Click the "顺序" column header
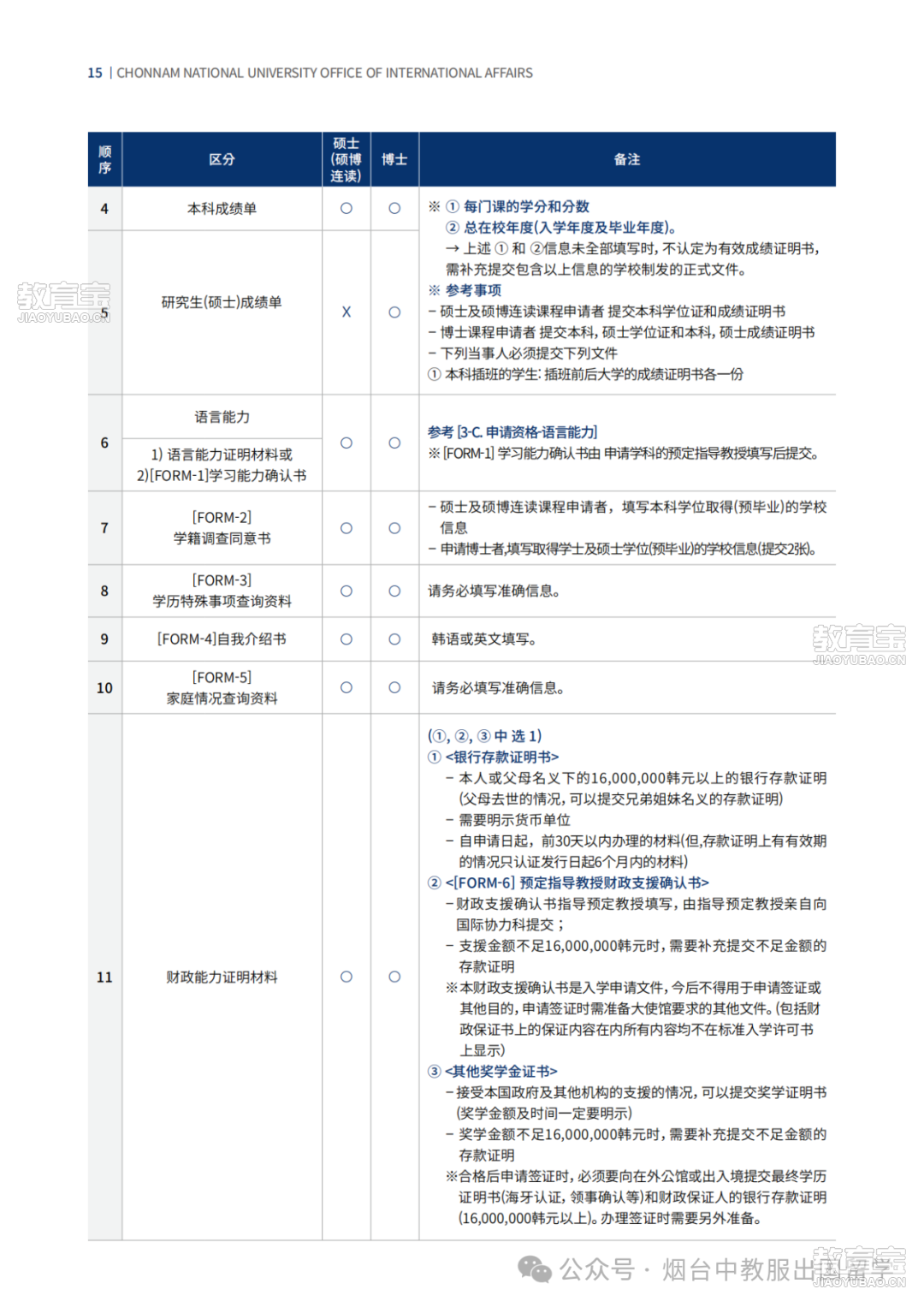 [x=104, y=159]
